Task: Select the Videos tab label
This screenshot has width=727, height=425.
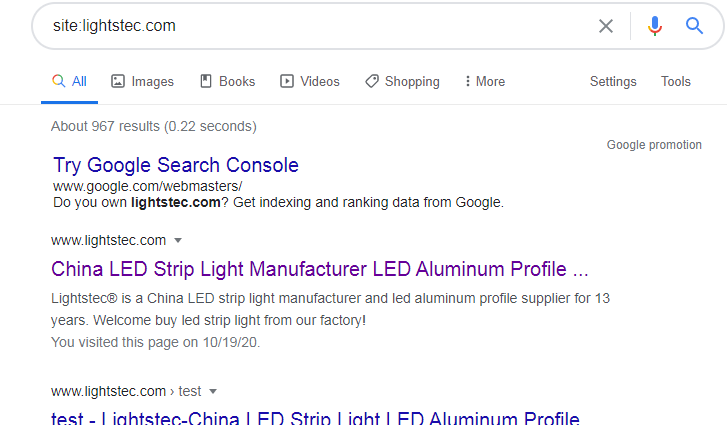Action: pyautogui.click(x=319, y=81)
